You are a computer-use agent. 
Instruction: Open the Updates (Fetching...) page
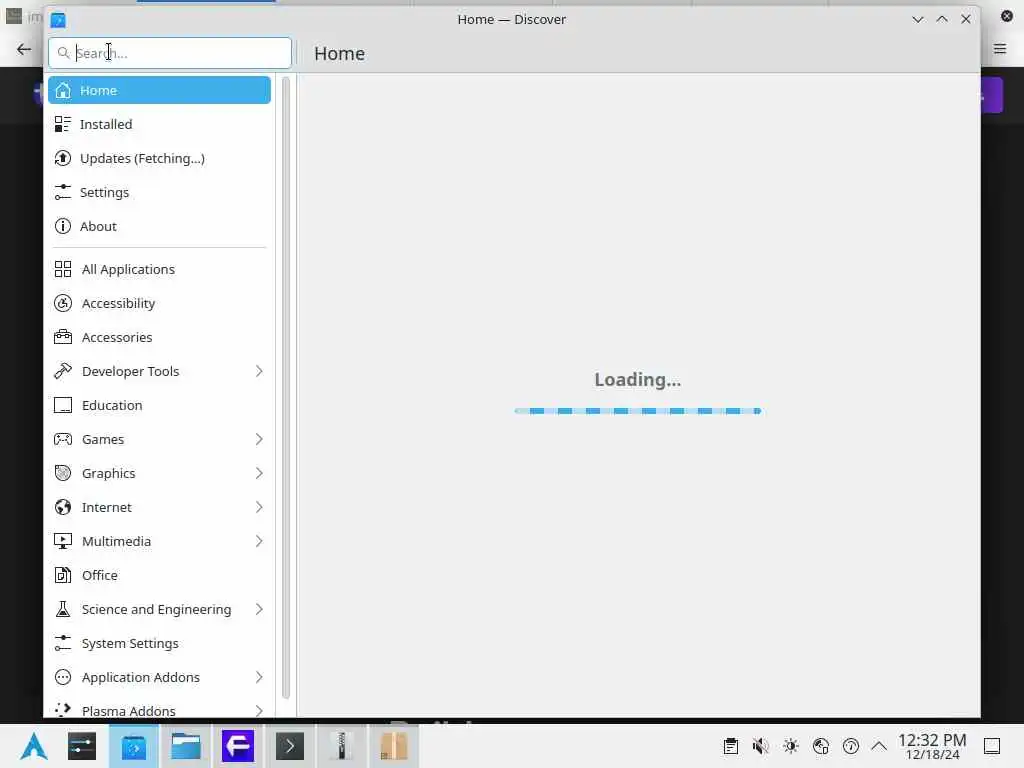coord(159,158)
